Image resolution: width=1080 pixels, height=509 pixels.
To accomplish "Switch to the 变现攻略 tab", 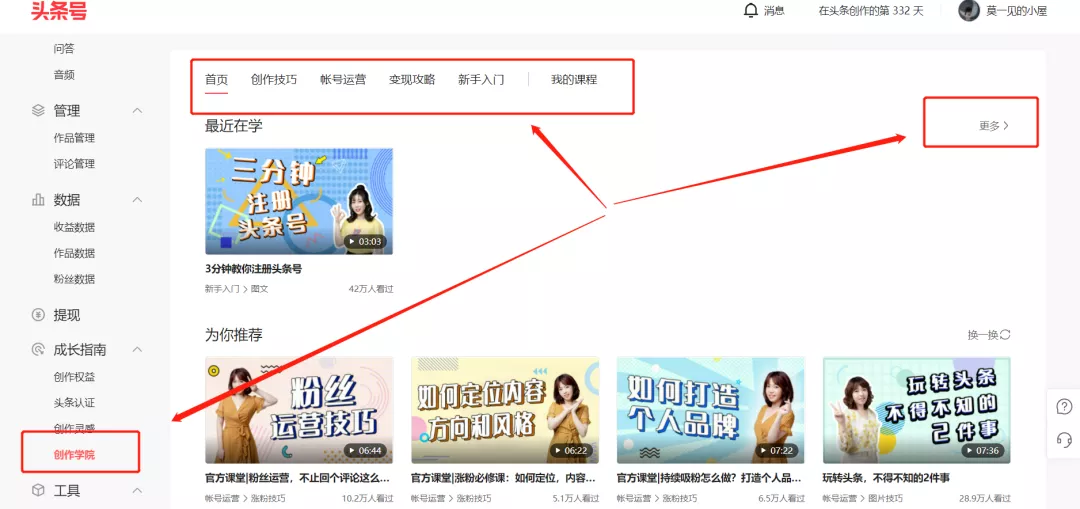I will tap(412, 79).
